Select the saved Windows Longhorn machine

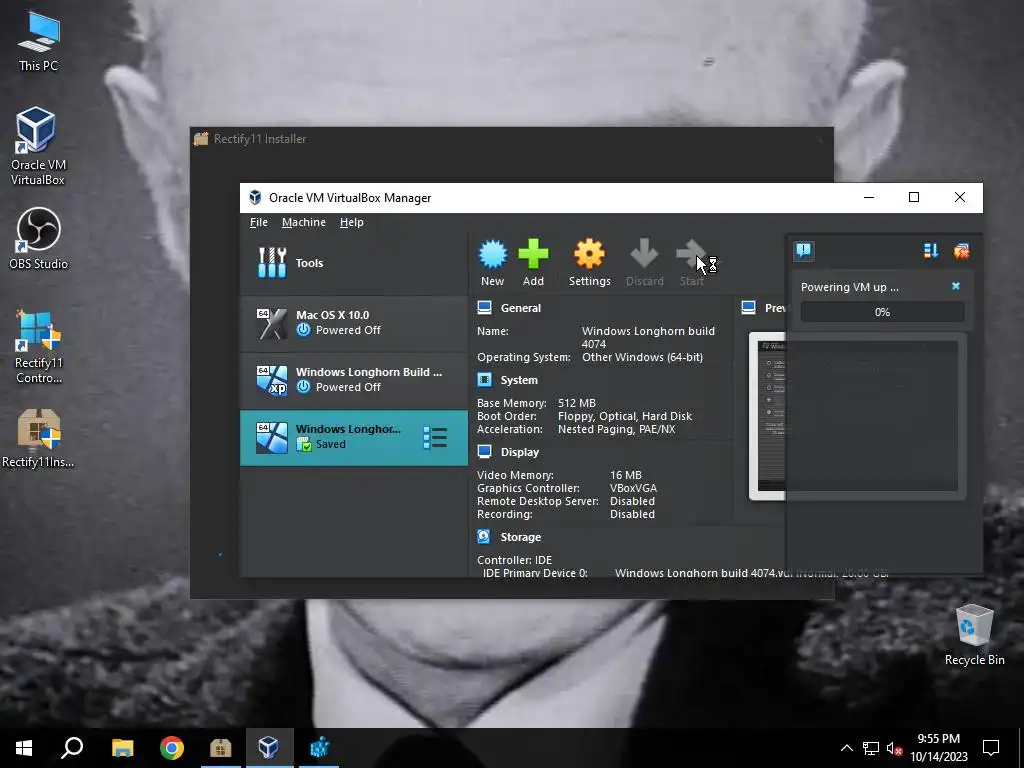[354, 438]
